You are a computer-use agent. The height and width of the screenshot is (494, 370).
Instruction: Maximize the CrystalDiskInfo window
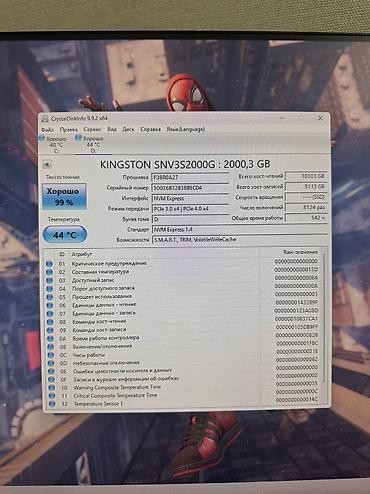point(301,118)
